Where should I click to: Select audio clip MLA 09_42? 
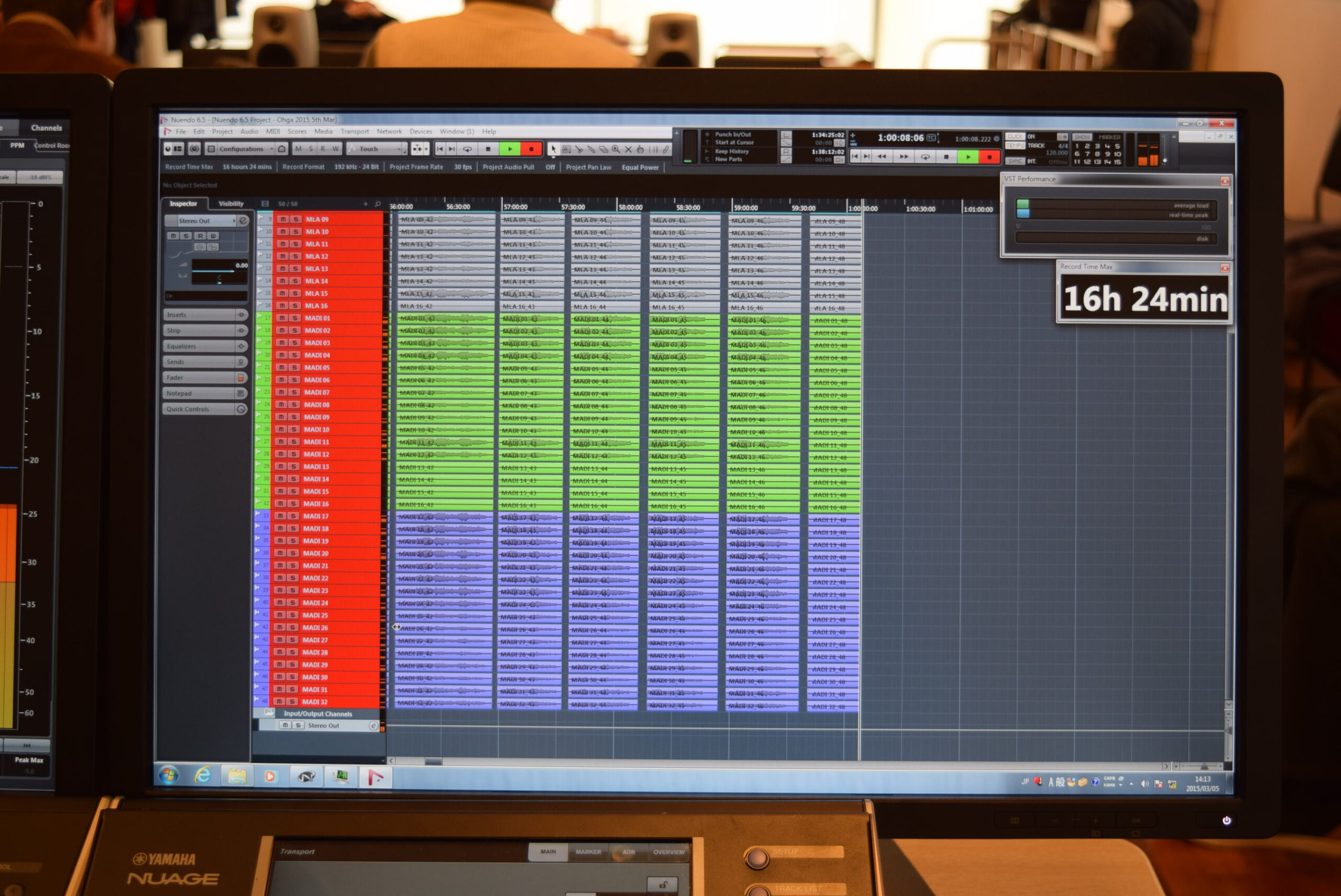click(446, 219)
